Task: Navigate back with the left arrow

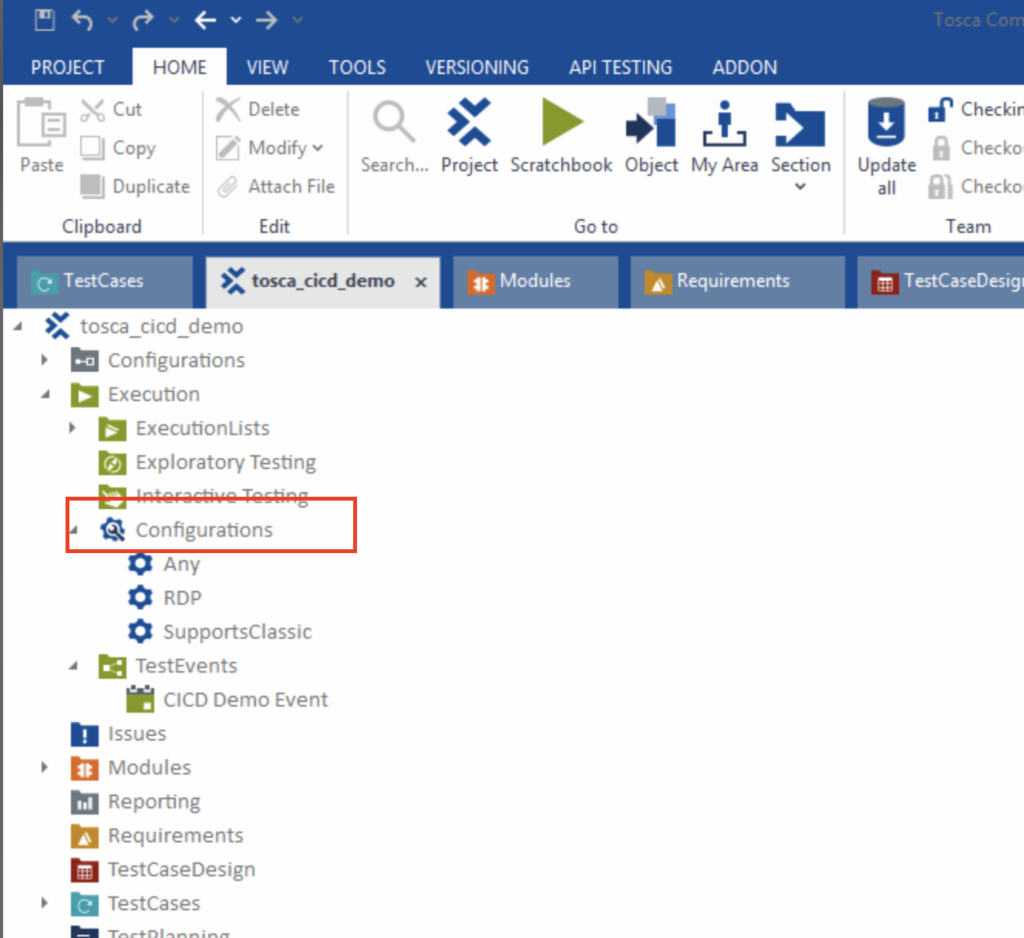Action: (205, 20)
